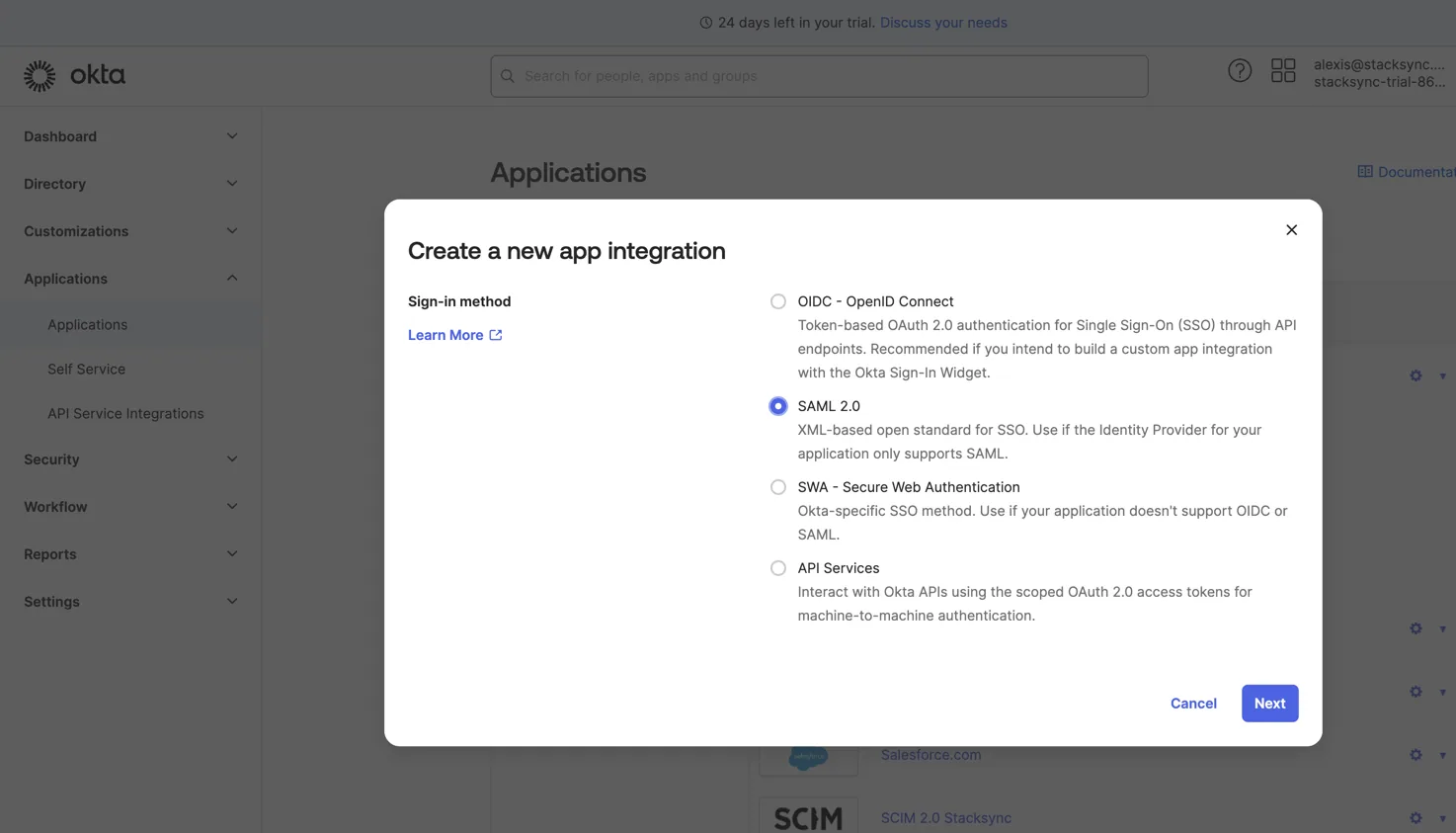Open Customizations in the sidebar
The height and width of the screenshot is (833, 1456).
(x=76, y=231)
